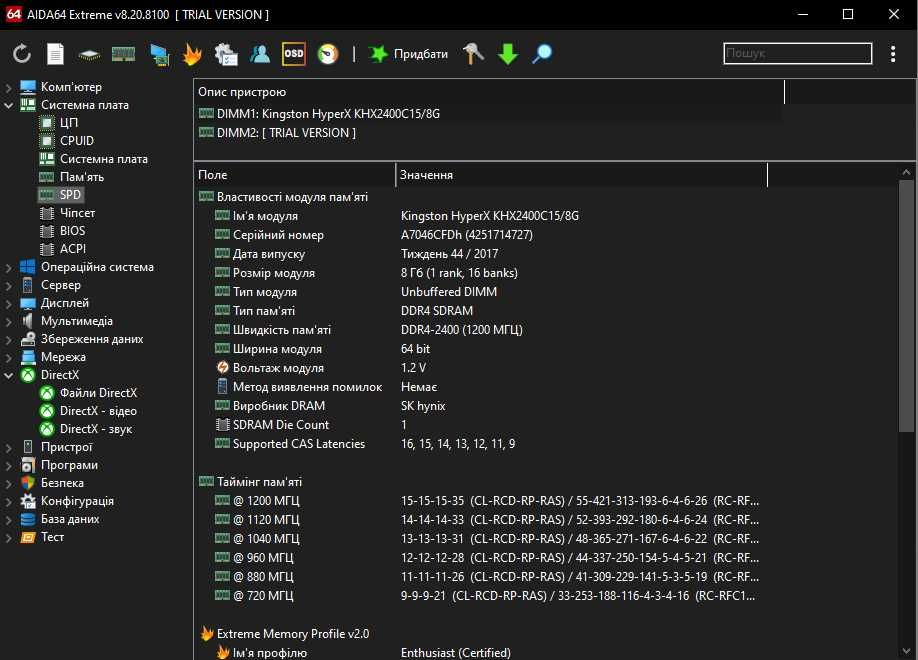Viewport: 918px width, 660px height.
Task: Select База даних item
Action: coord(60,519)
